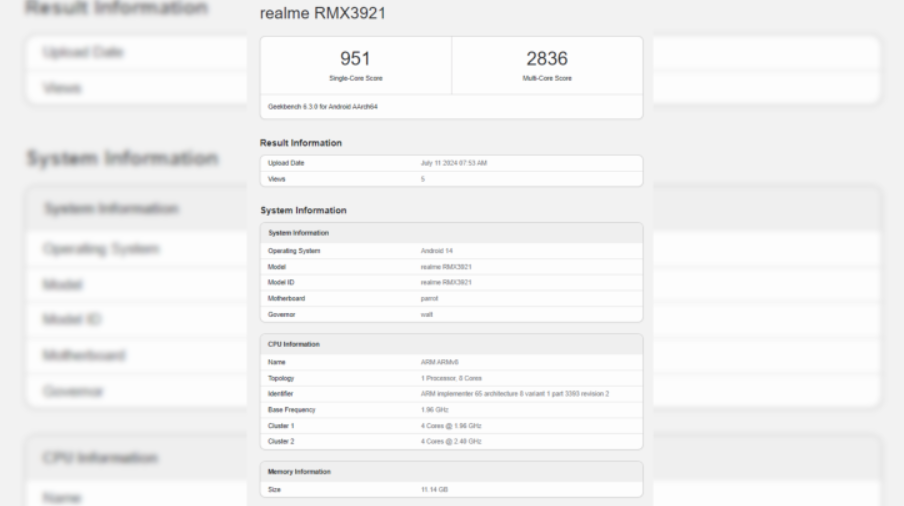Select the Android 14 operating system value
Image resolution: width=904 pixels, height=506 pixels.
coord(438,251)
